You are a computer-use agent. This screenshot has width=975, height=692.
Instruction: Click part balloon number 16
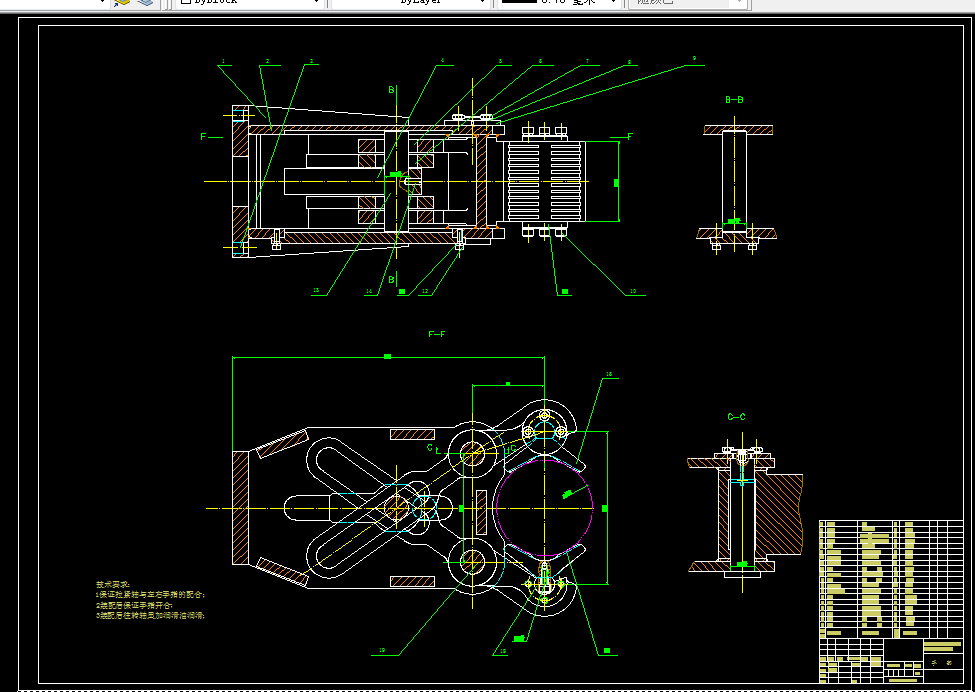(609, 374)
